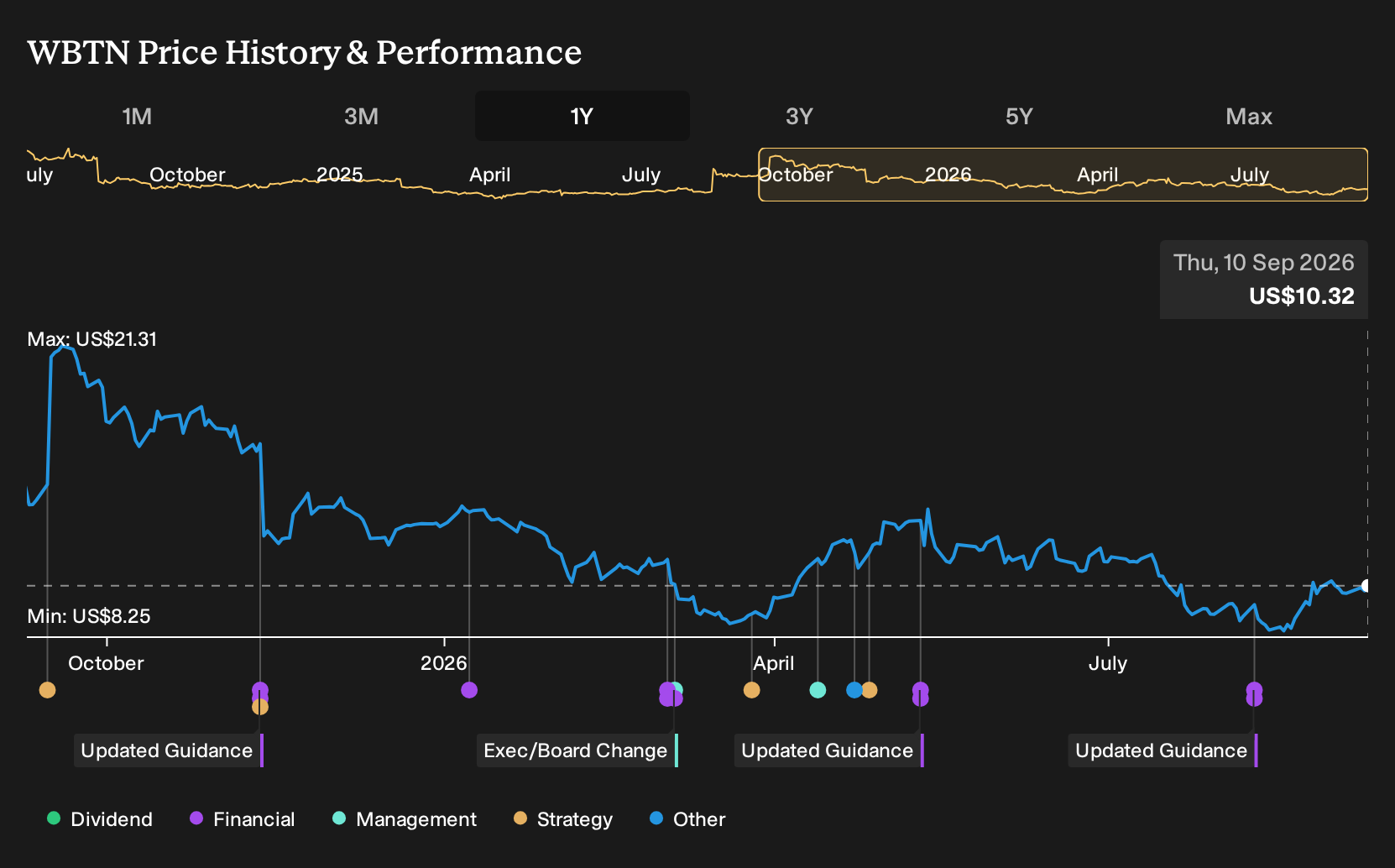Click the 2025 label in overview chart

tap(340, 175)
